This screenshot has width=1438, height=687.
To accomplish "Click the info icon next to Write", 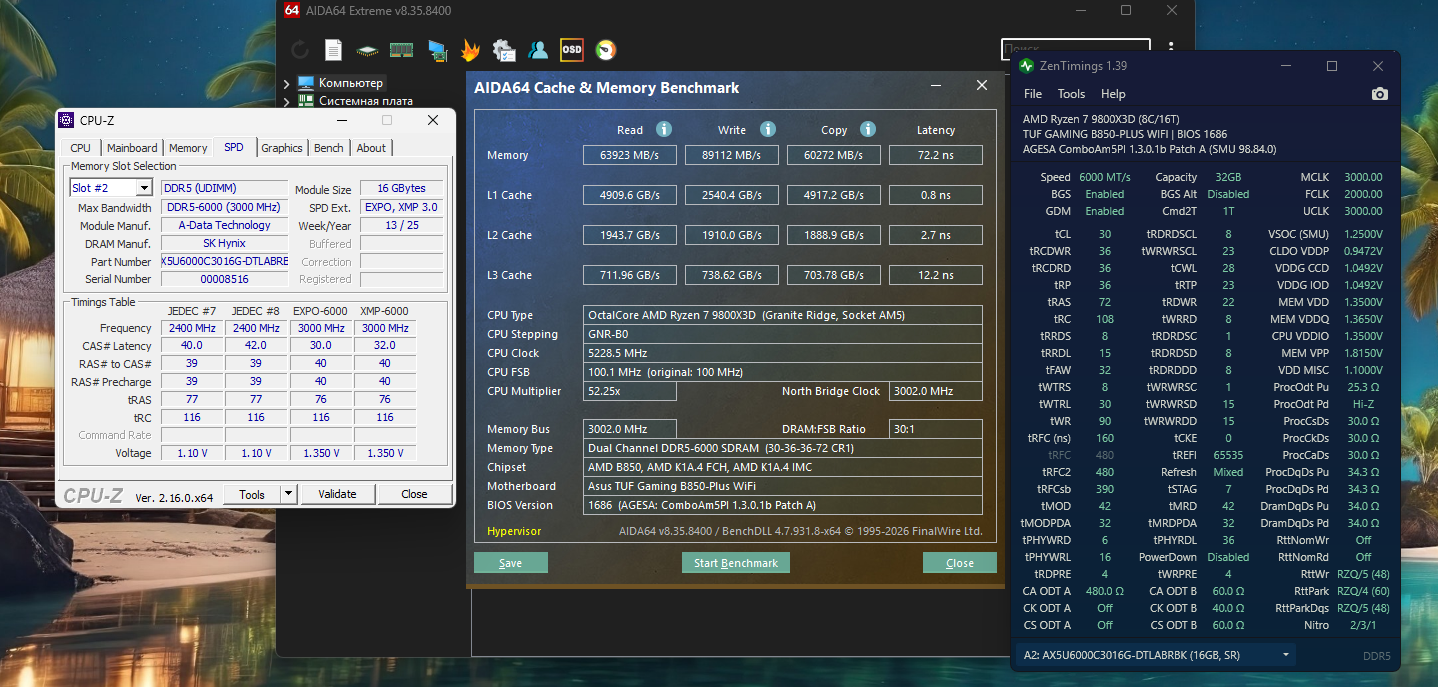I will [768, 129].
